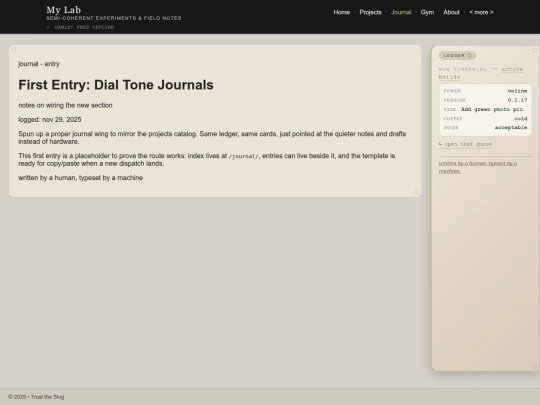The width and height of the screenshot is (540, 405).
Task: Navigate to the About page
Action: [x=451, y=12]
